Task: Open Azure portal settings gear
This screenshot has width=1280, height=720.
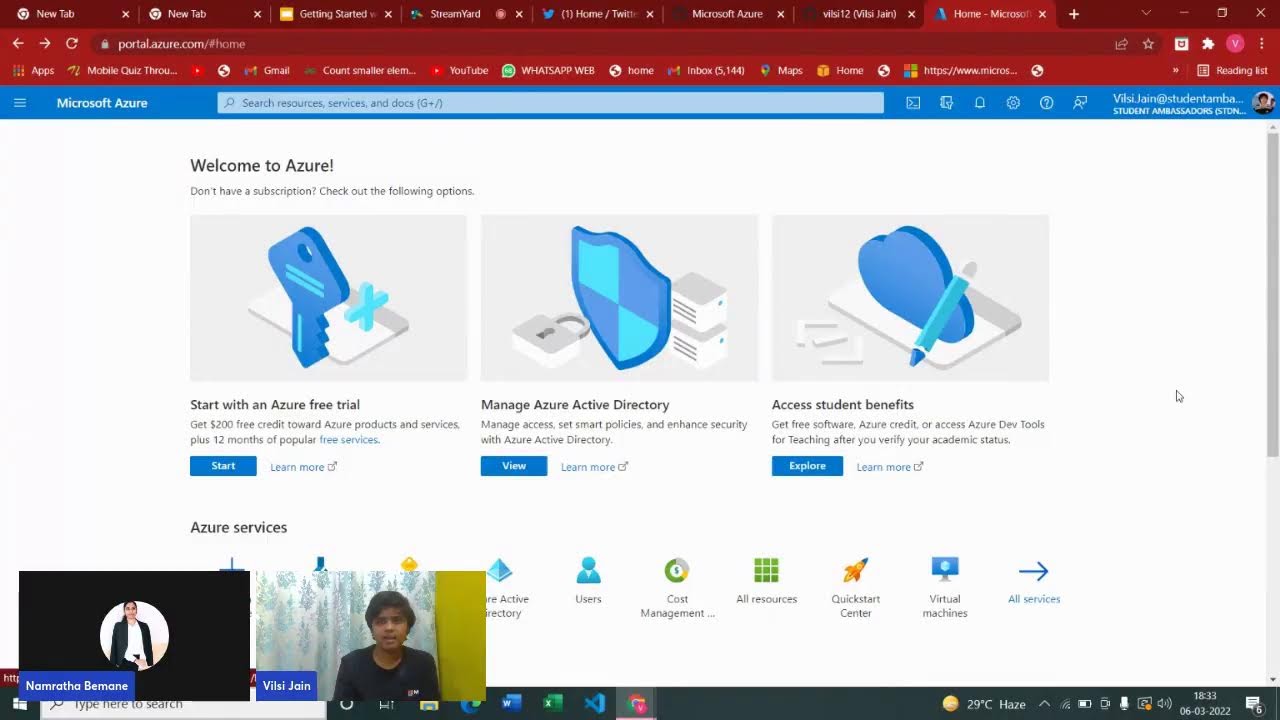Action: pyautogui.click(x=1013, y=103)
